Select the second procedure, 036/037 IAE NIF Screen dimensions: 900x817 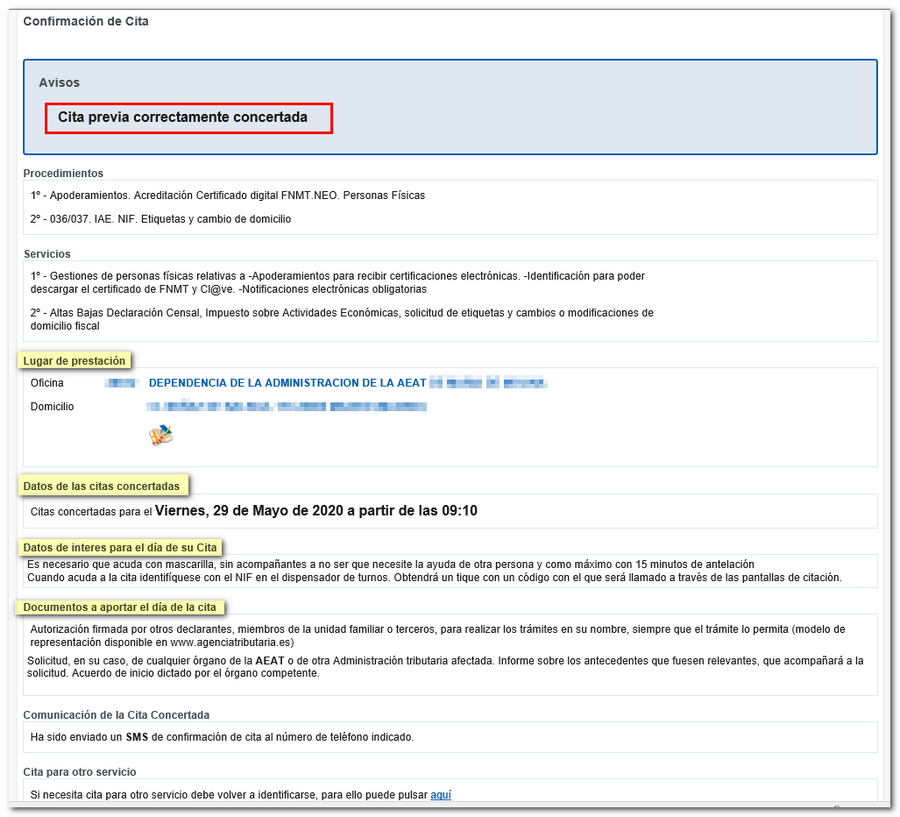tap(160, 219)
